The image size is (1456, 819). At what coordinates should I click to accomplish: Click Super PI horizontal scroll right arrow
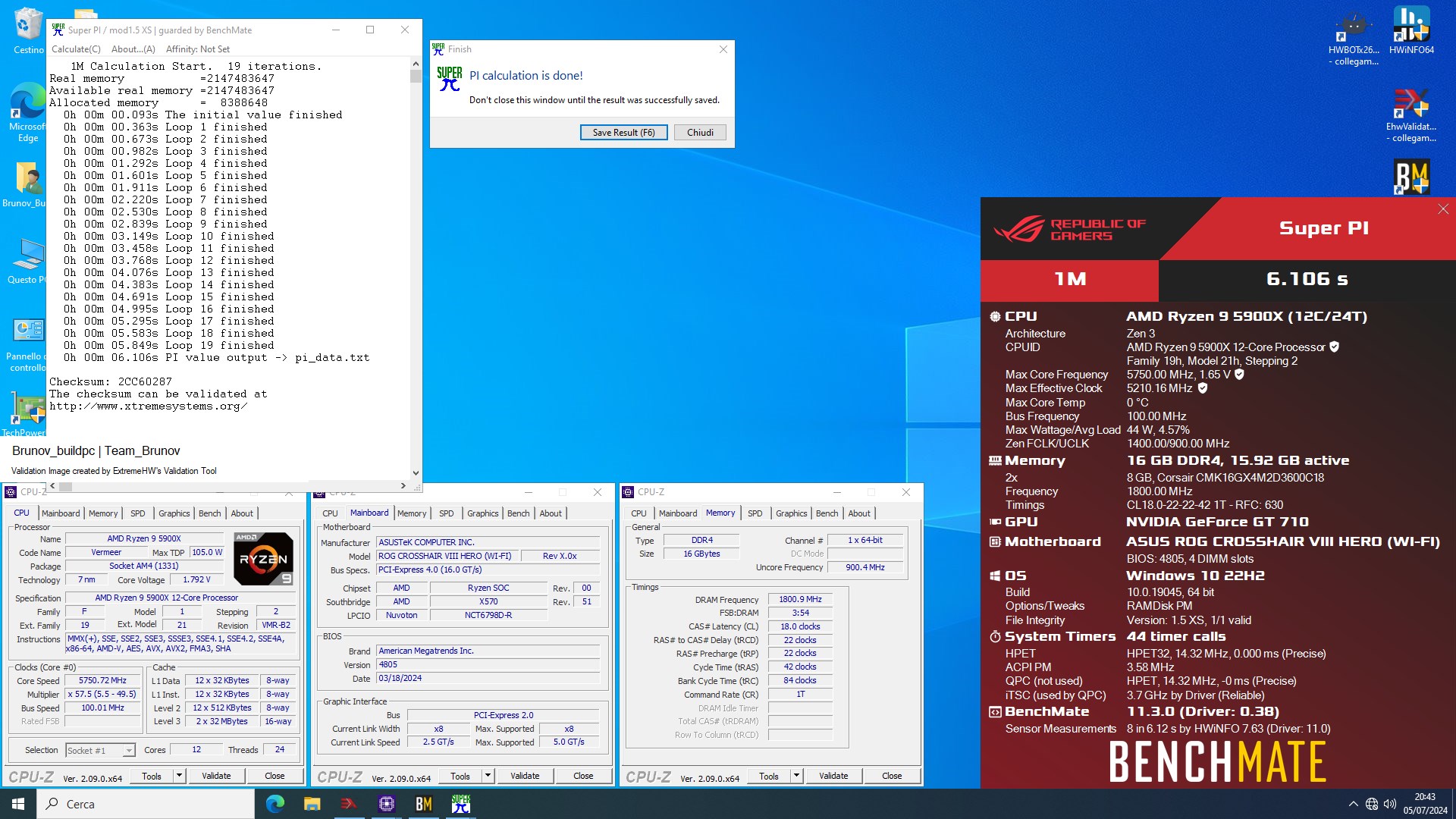[403, 486]
